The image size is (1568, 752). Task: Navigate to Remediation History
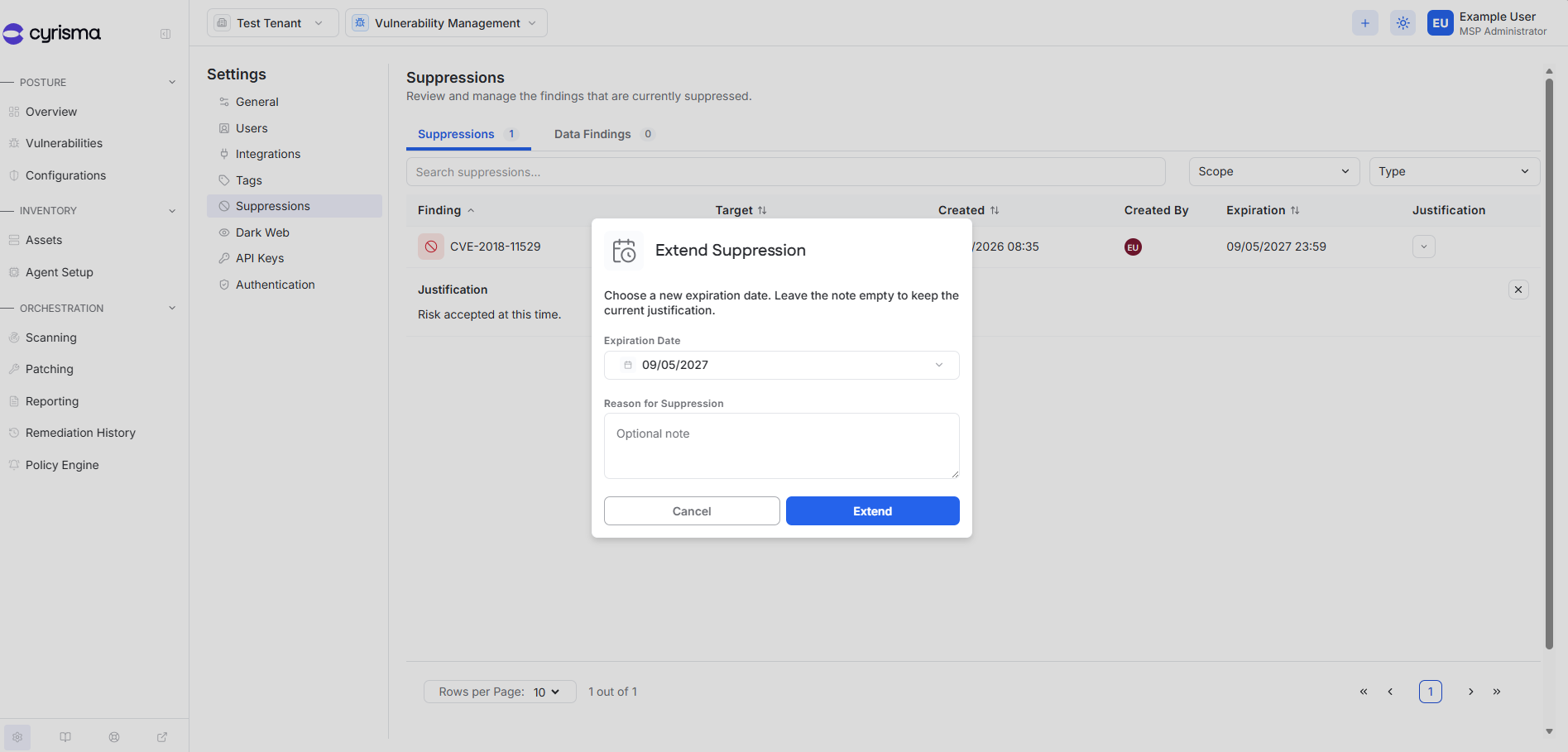(x=80, y=433)
